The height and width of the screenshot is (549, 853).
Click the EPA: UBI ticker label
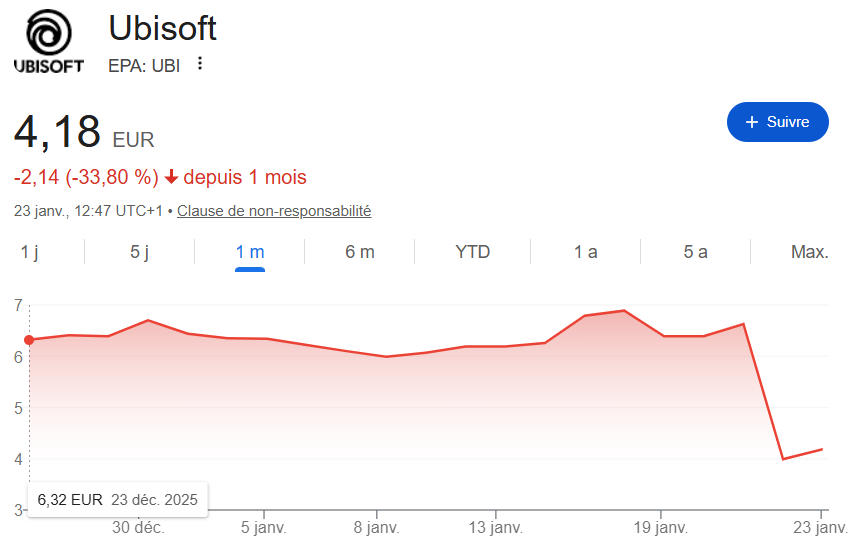[x=144, y=66]
